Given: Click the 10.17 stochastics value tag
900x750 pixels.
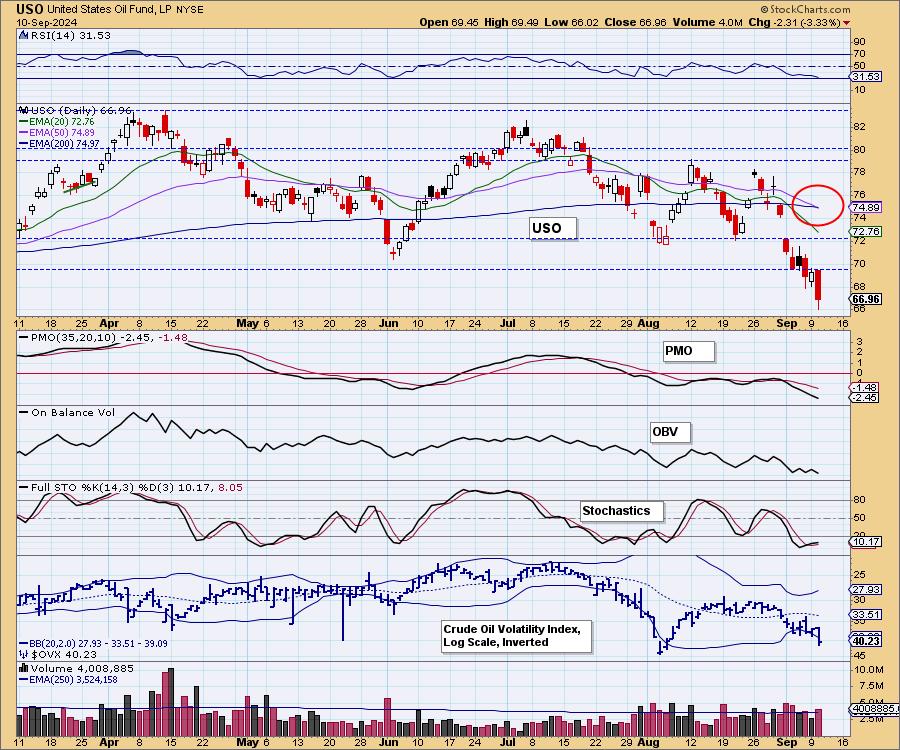Looking at the screenshot, I should [864, 542].
